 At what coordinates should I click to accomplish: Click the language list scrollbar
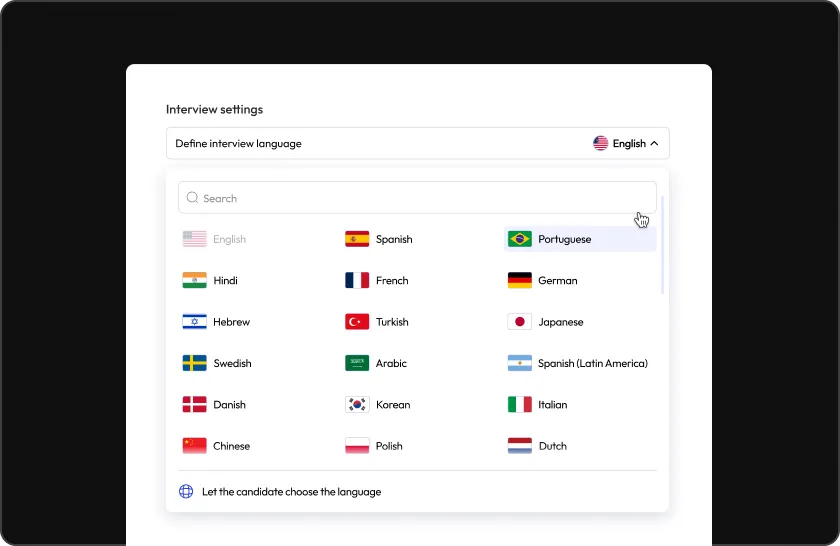(663, 244)
